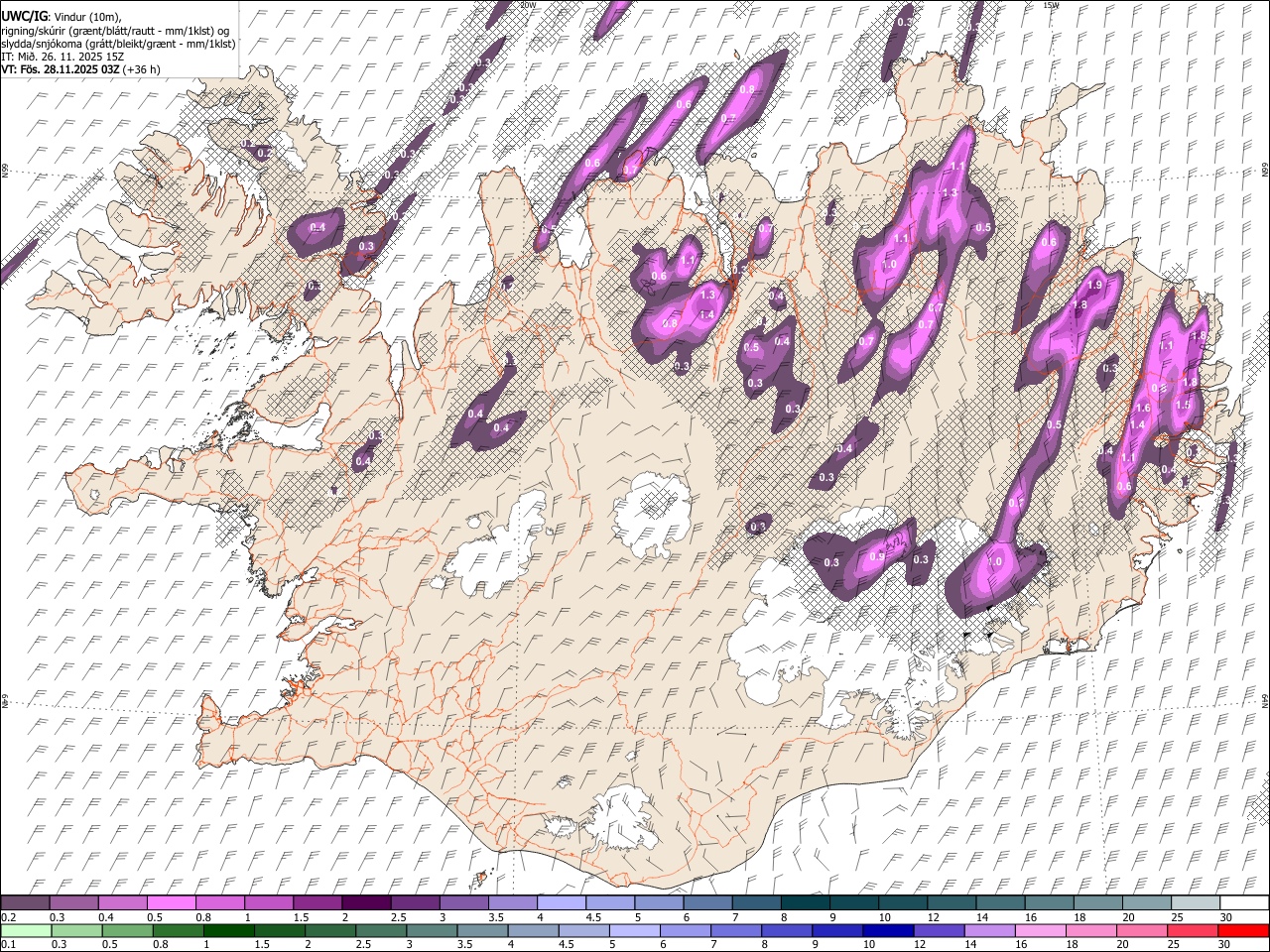Select pink-purple legend swatch between 3.5 and 4
Screen dimensions: 1270x952
pos(512,902)
